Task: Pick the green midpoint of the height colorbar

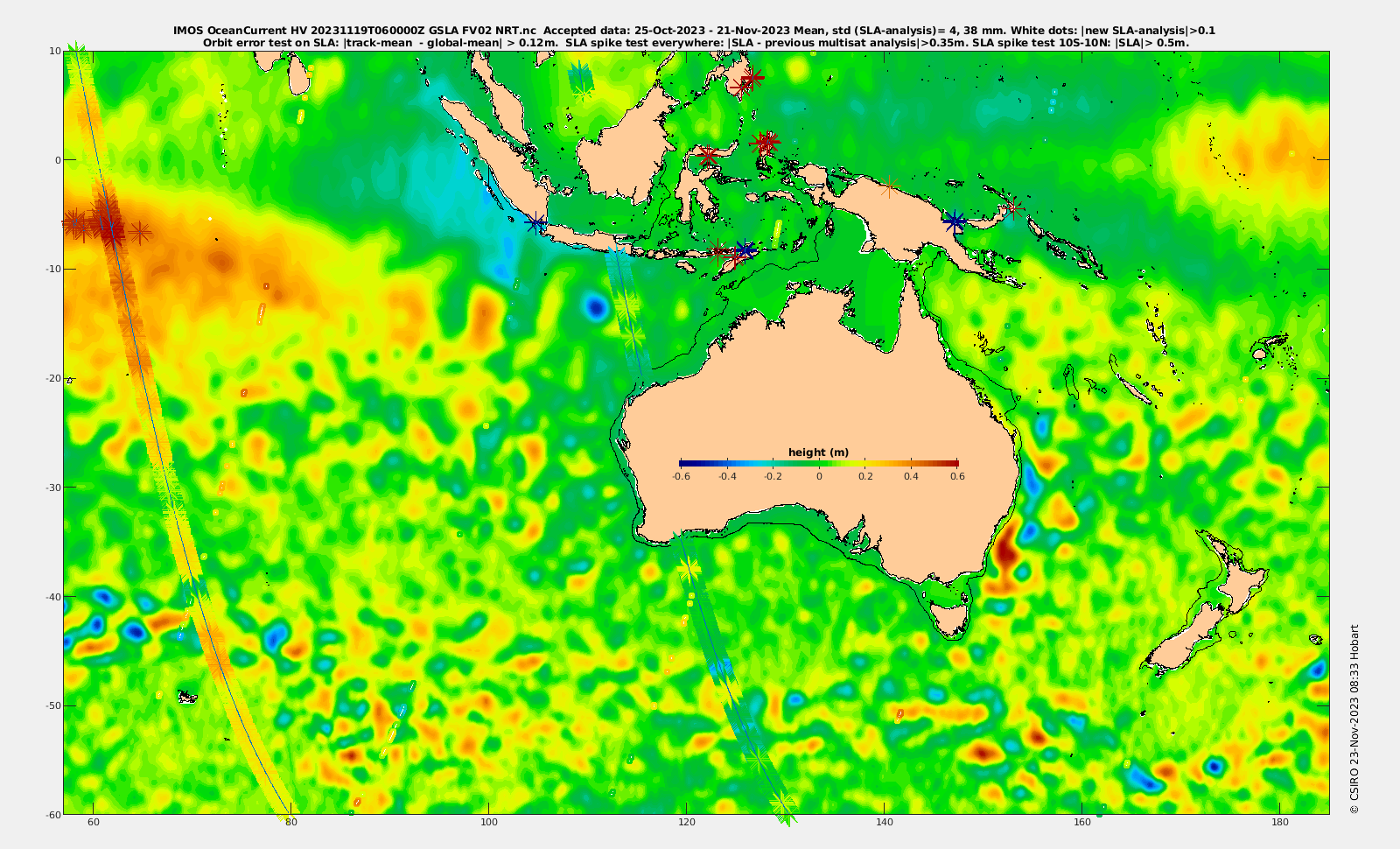Action: point(819,464)
